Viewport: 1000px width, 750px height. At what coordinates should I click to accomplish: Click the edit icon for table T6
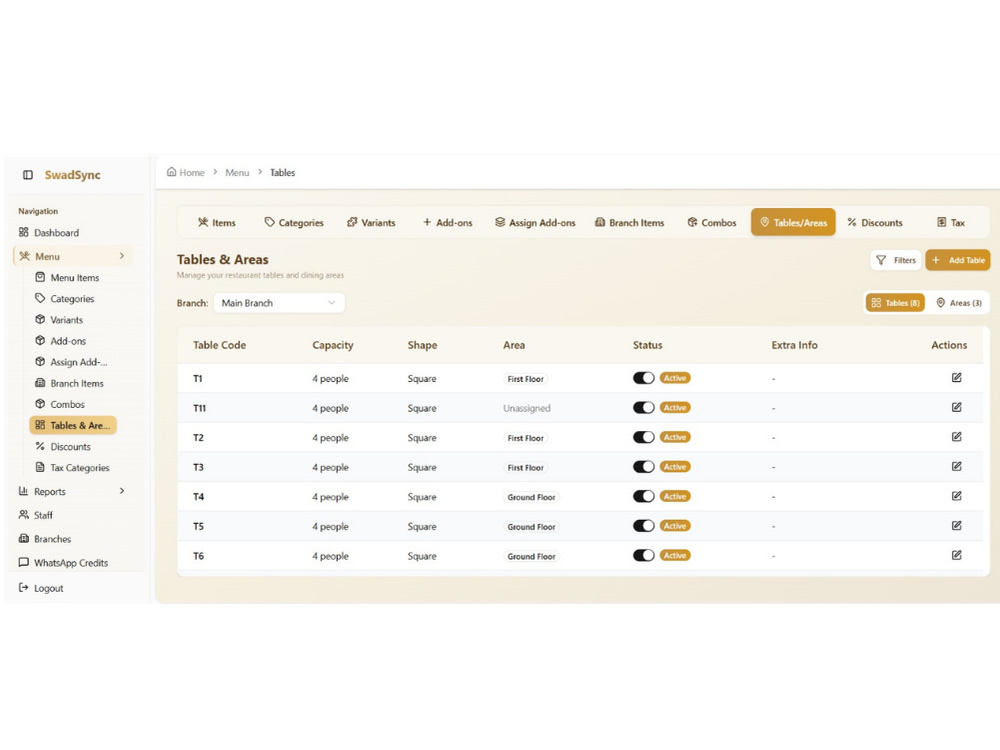(x=956, y=555)
